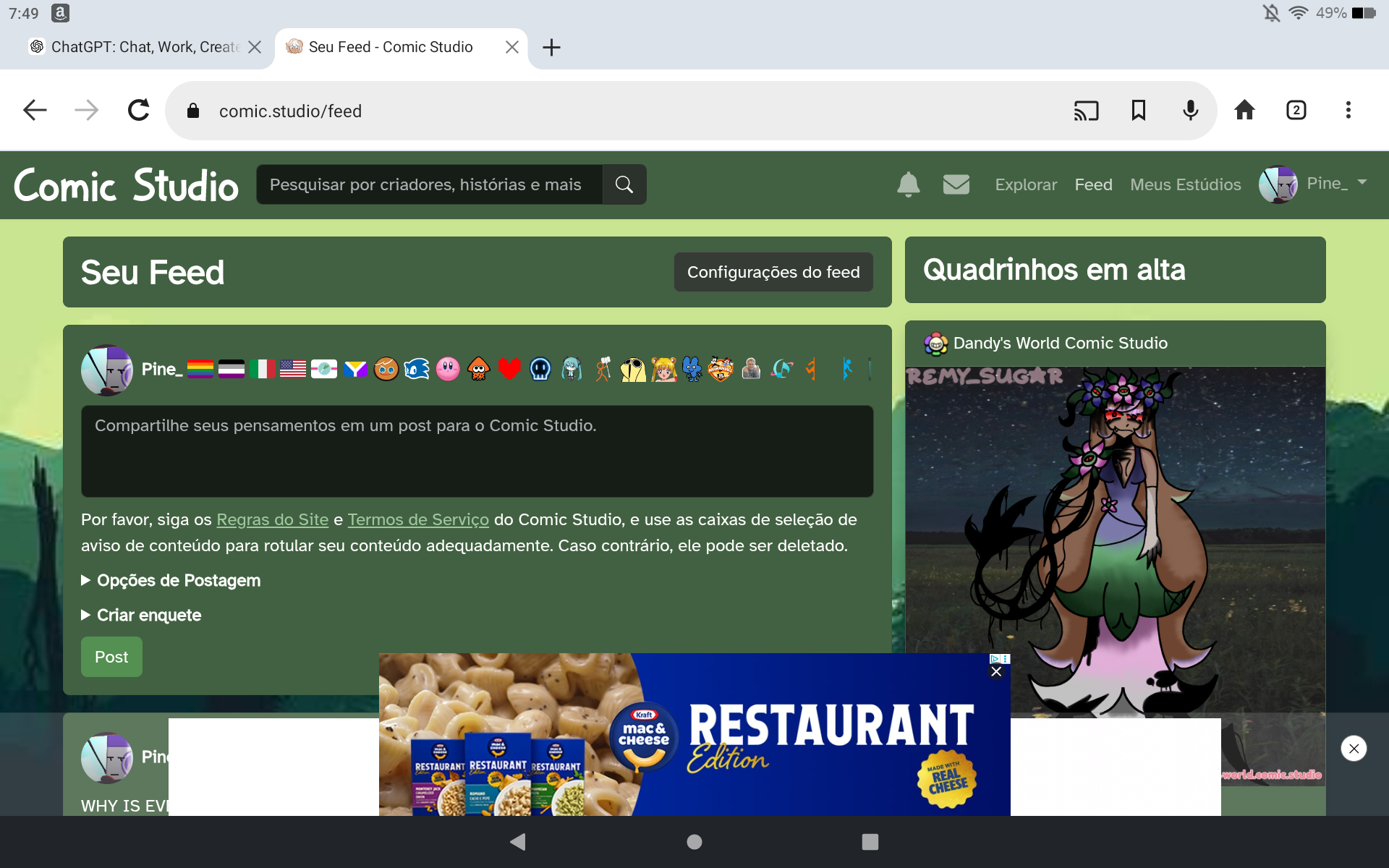Go to the browser home page
Viewport: 1389px width, 868px height.
coord(1244,110)
